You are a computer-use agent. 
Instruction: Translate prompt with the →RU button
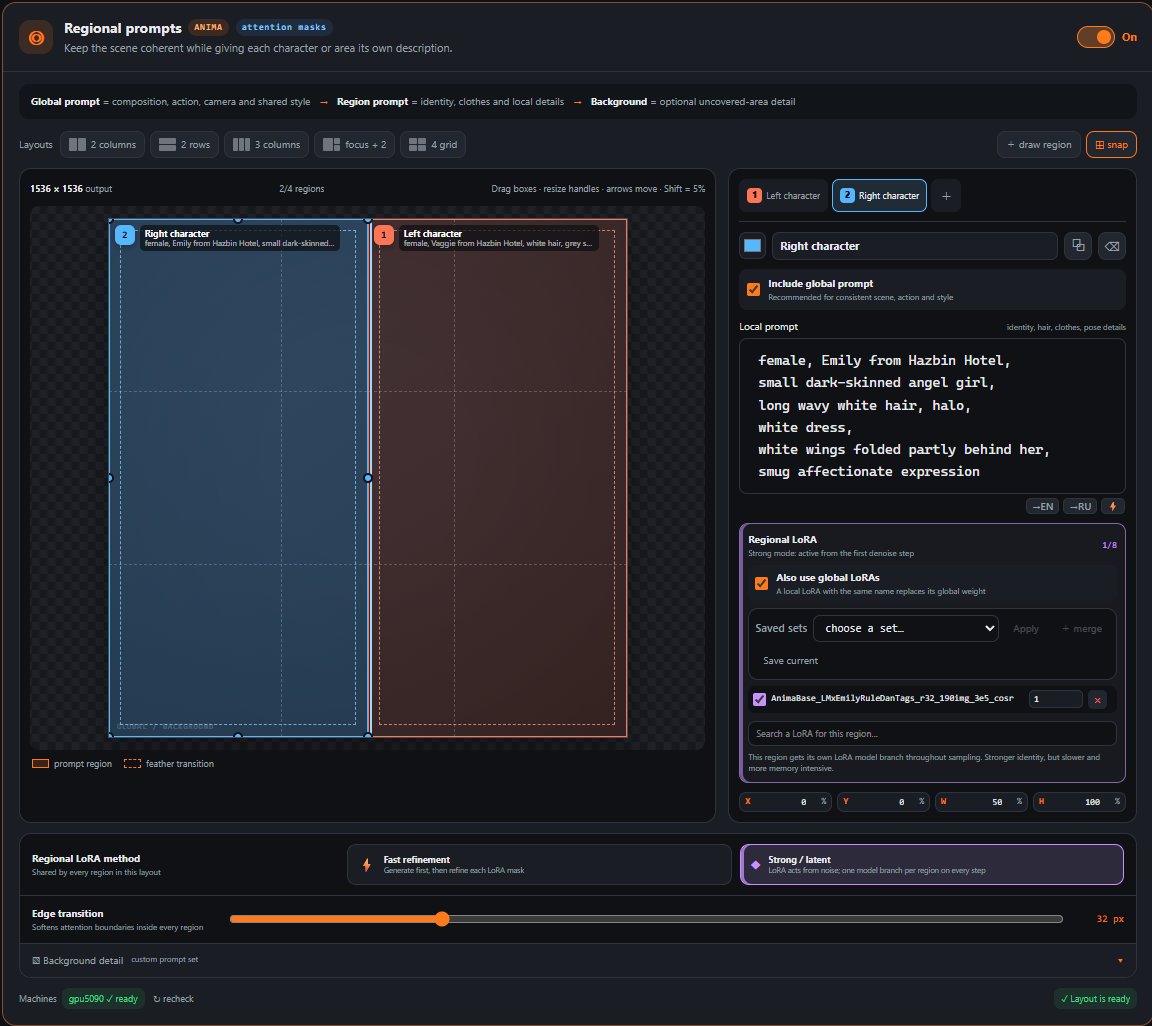(1080, 506)
